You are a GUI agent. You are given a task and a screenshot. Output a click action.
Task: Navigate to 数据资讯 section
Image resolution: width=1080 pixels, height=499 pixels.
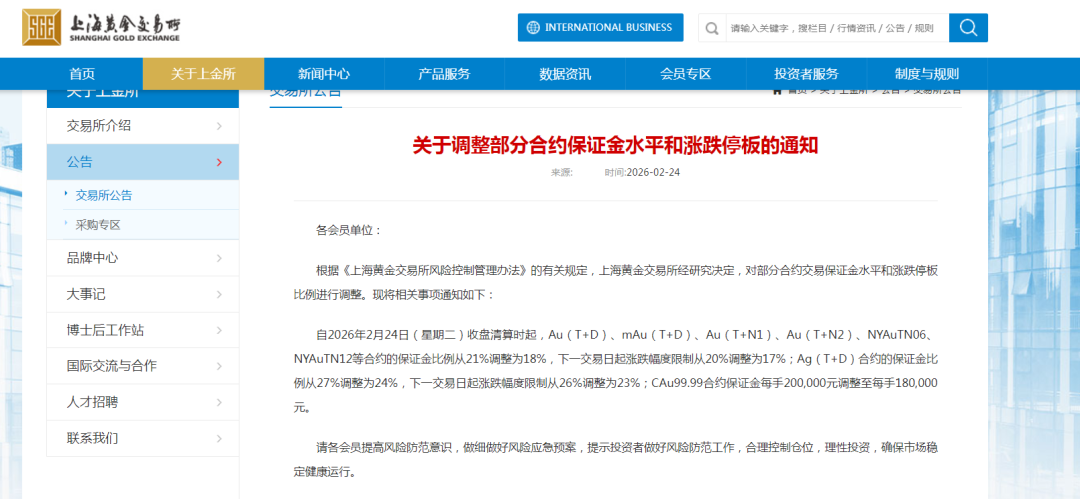(565, 74)
